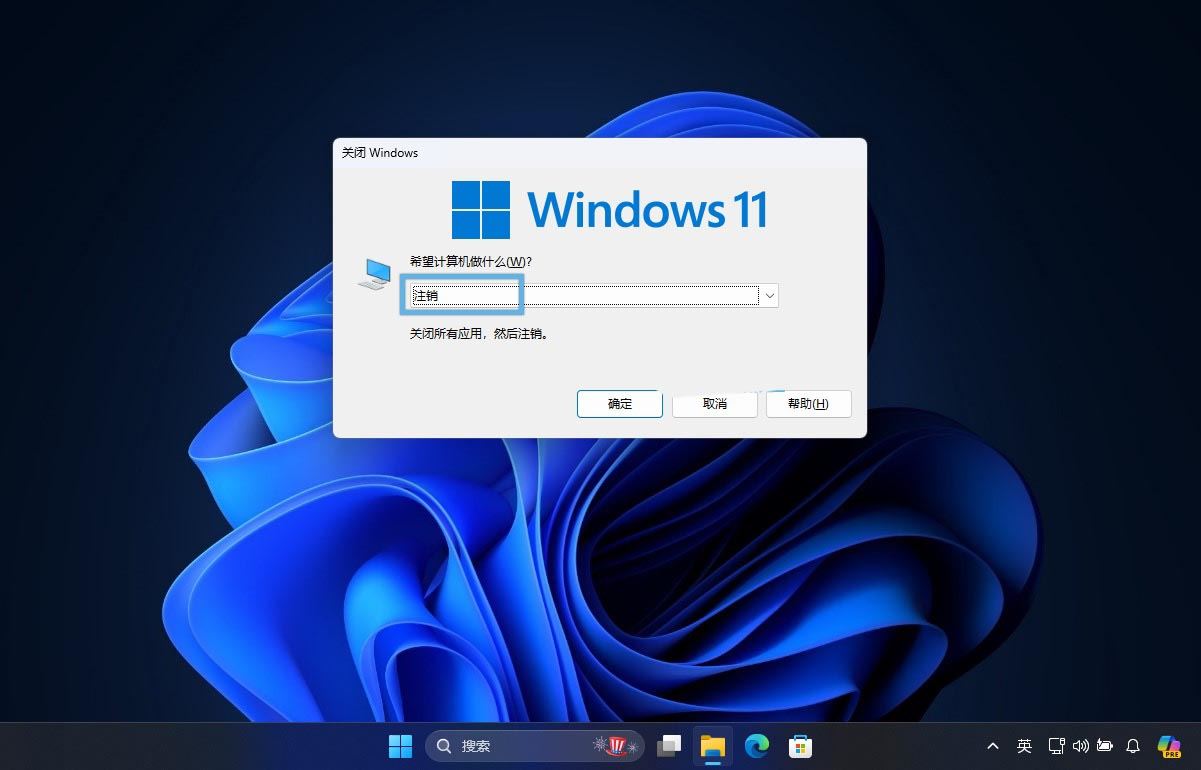The height and width of the screenshot is (770, 1201).
Task: Expand the 注销 action dropdown arrow
Action: point(769,296)
